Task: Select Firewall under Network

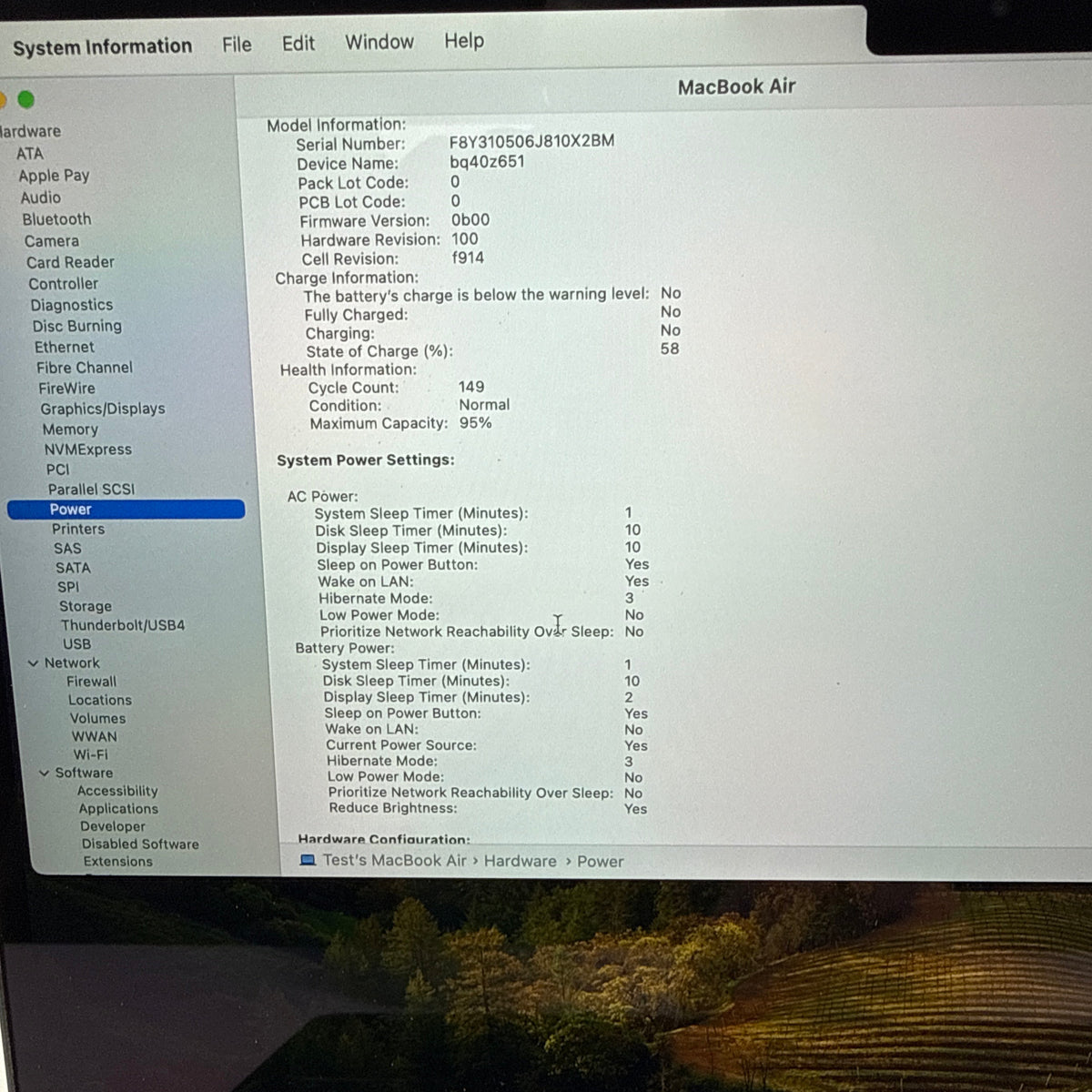Action: point(91,682)
